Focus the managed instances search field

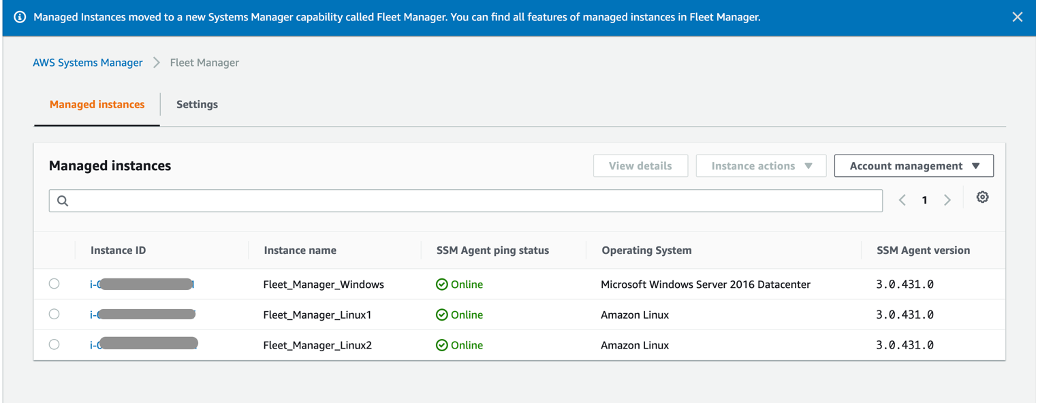click(466, 201)
